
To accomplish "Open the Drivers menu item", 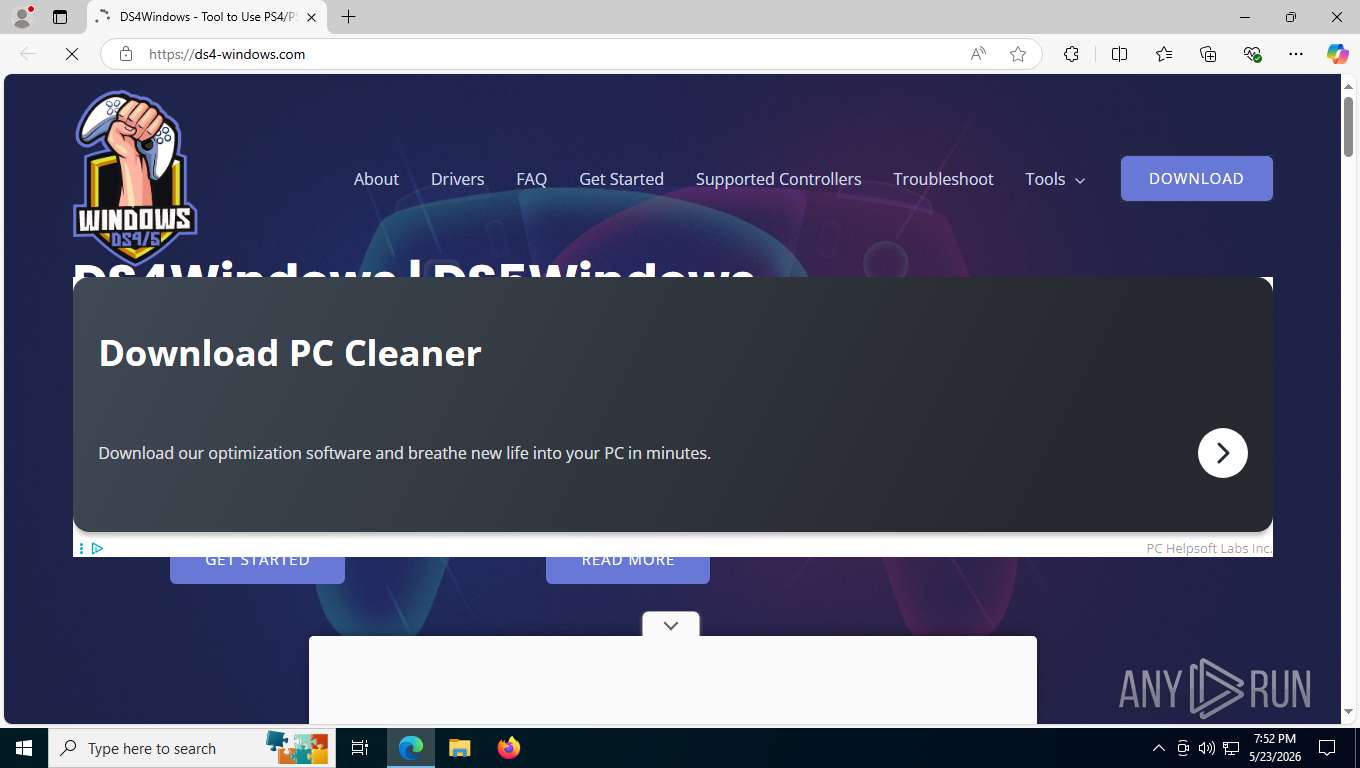I will 457,179.
